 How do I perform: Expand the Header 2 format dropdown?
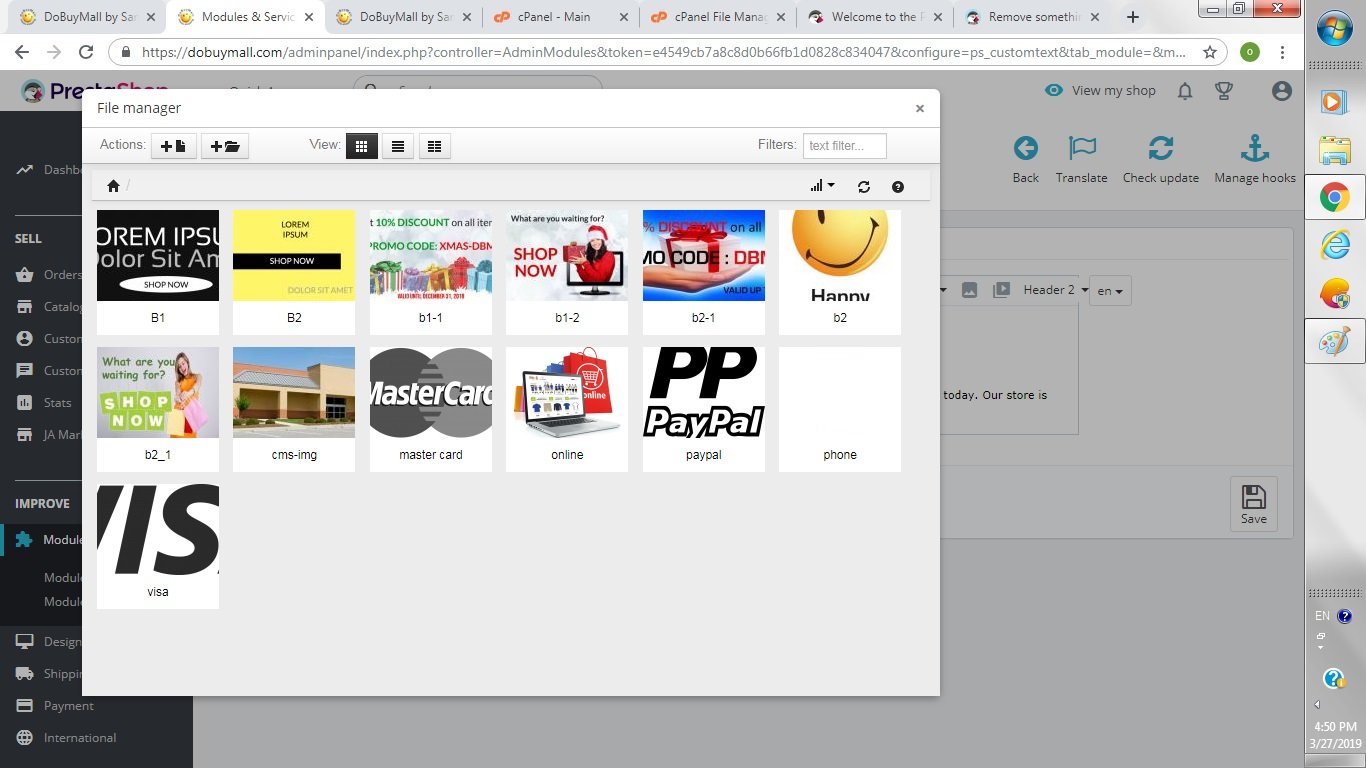click(x=1056, y=290)
